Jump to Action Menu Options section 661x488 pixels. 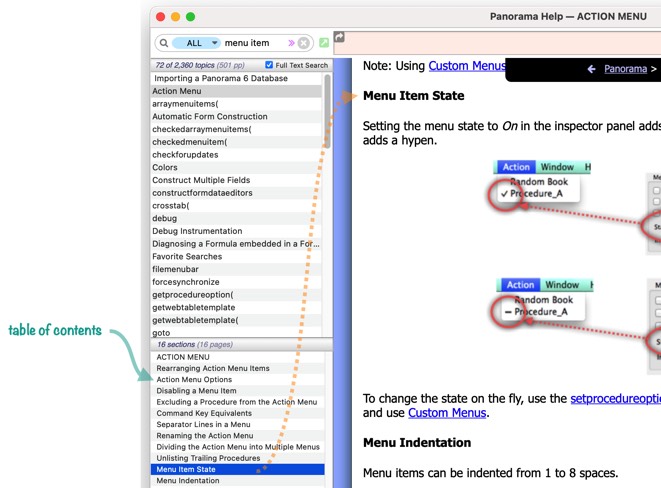238,379
